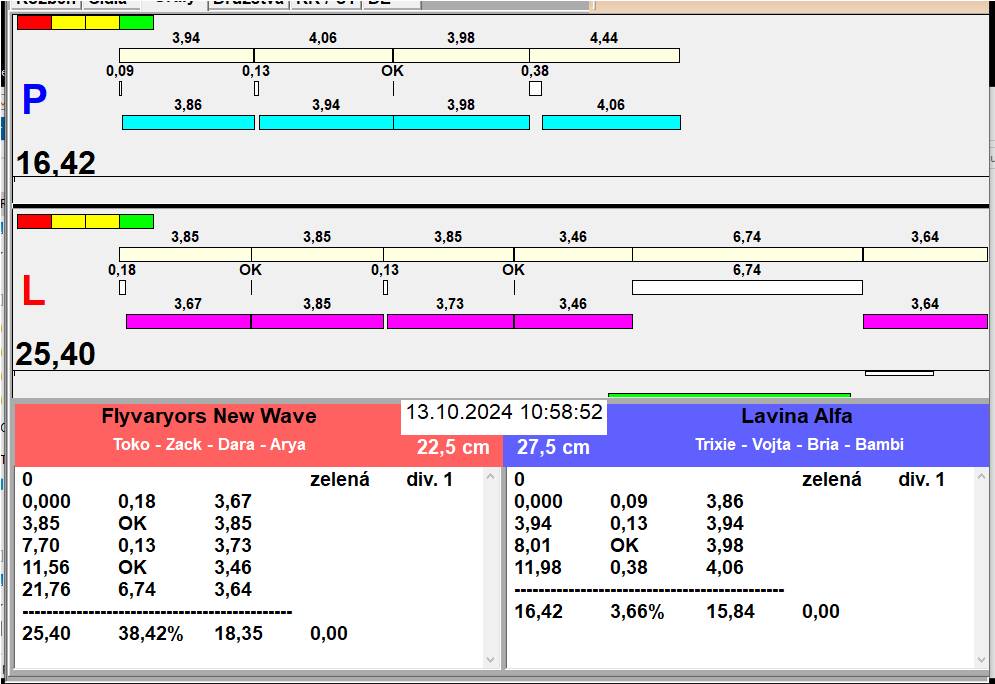Click the green start light in lane L
Screen dimensions: 995x684
click(136, 221)
